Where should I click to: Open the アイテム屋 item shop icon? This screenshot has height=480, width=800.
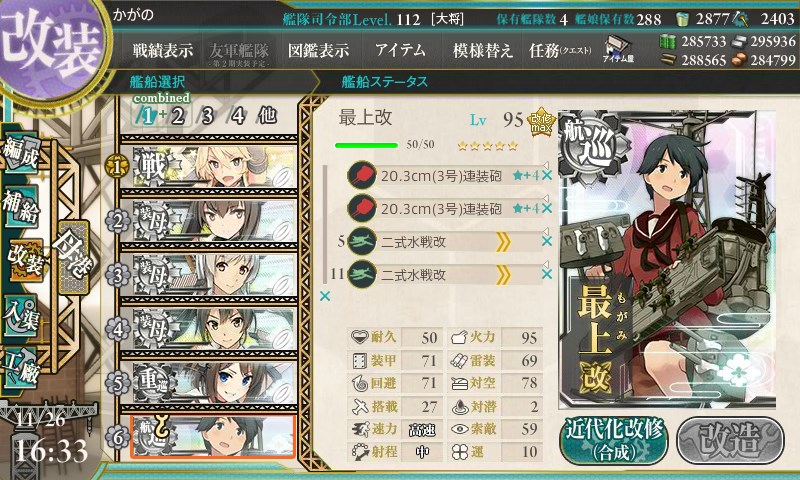click(618, 49)
